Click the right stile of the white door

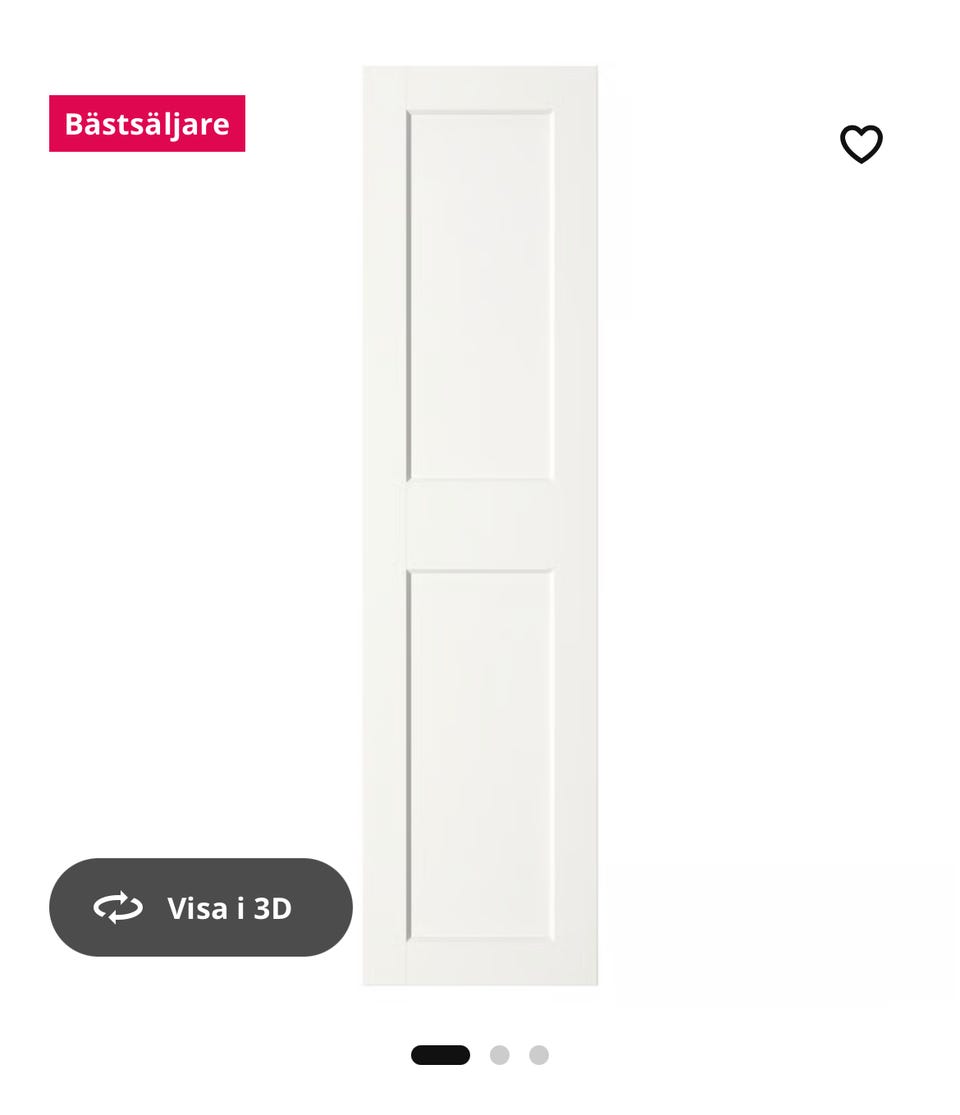pyautogui.click(x=576, y=526)
